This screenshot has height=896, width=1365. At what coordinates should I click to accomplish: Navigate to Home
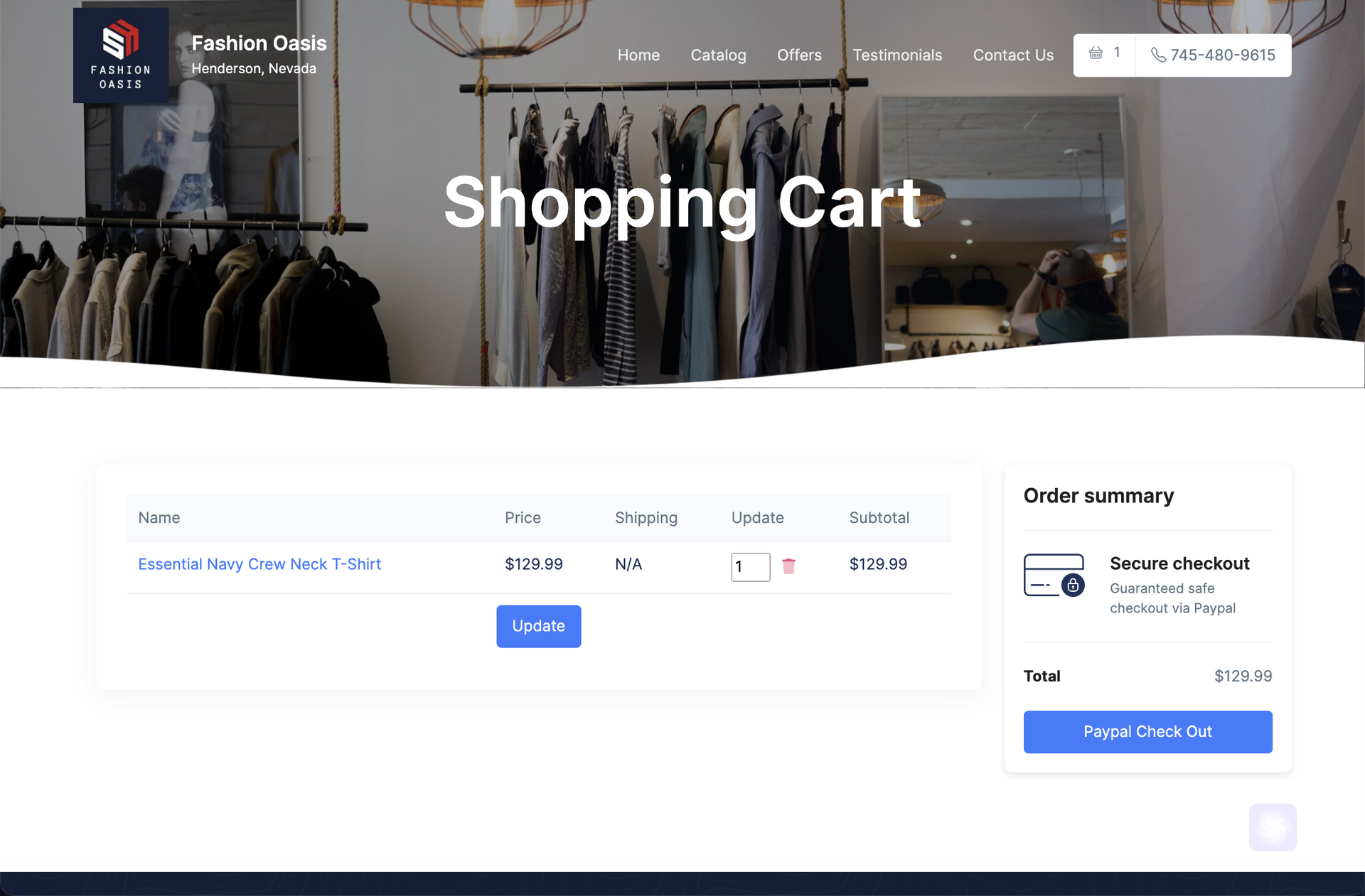tap(638, 55)
